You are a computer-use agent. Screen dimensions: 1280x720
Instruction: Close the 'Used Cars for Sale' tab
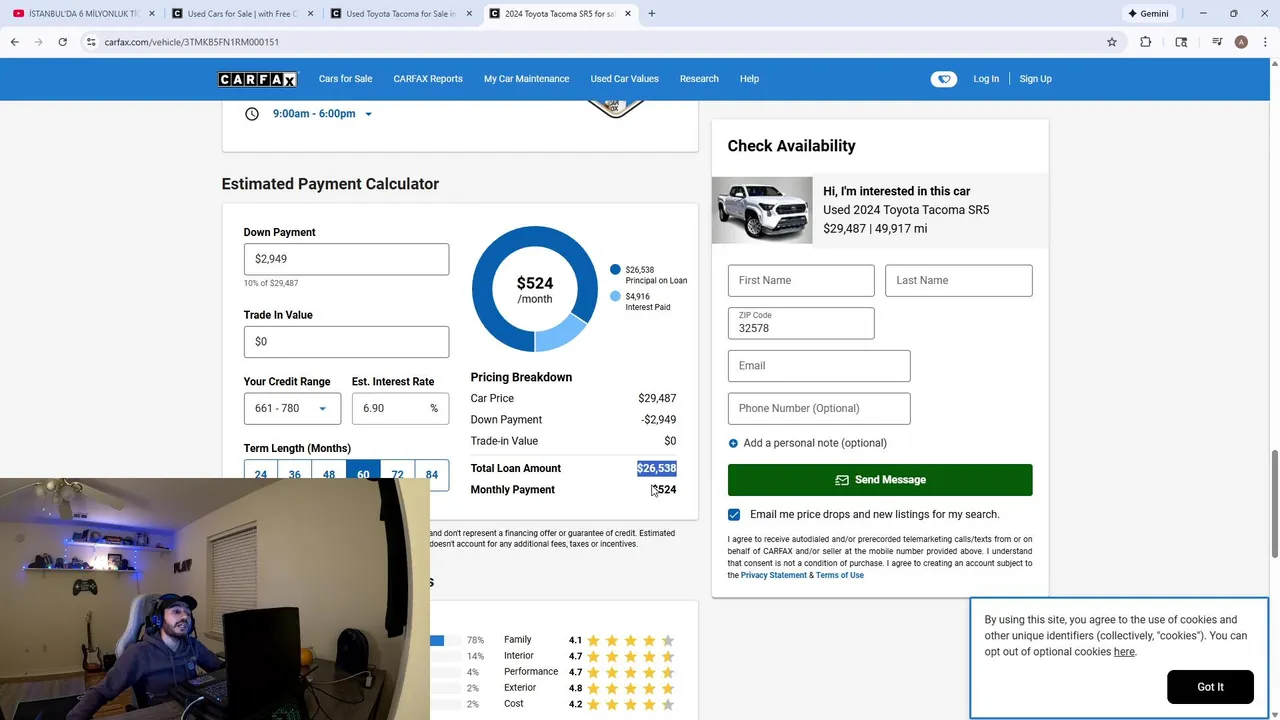310,14
